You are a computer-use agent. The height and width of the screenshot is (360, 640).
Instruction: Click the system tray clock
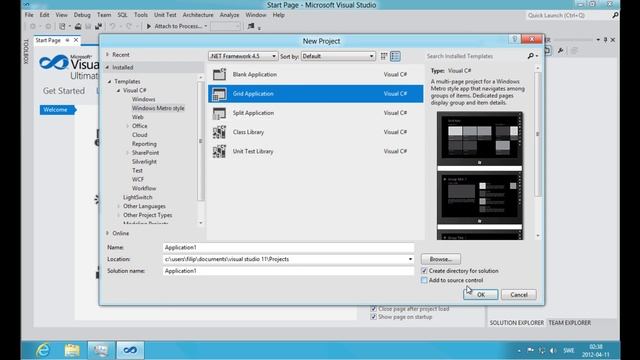click(x=596, y=351)
